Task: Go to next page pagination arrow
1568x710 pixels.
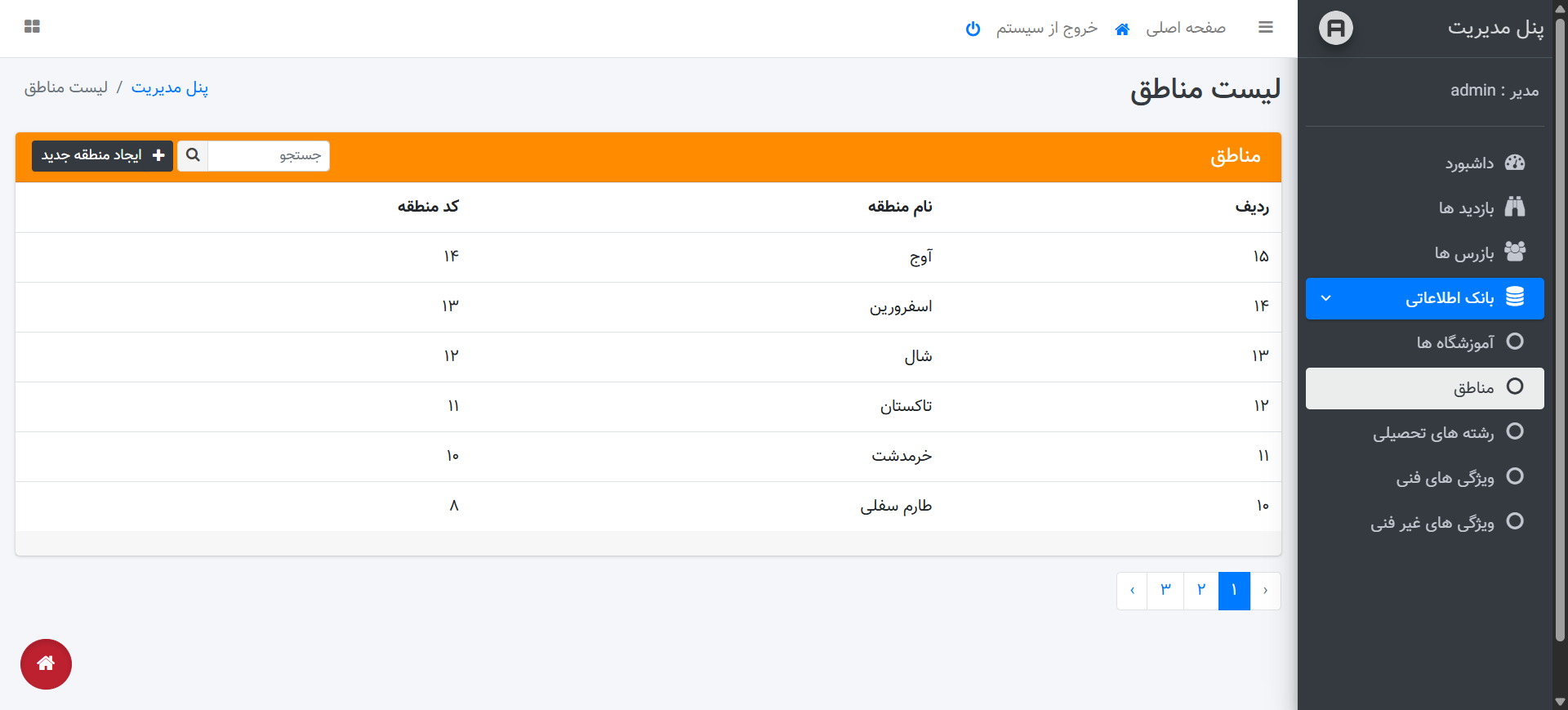Action: (x=1132, y=591)
